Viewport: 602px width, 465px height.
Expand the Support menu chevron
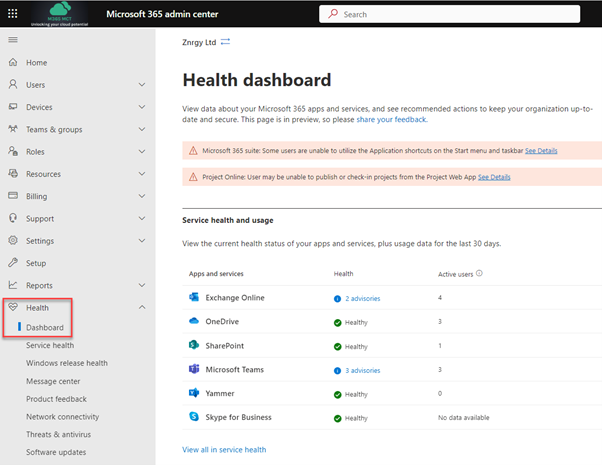pos(142,218)
